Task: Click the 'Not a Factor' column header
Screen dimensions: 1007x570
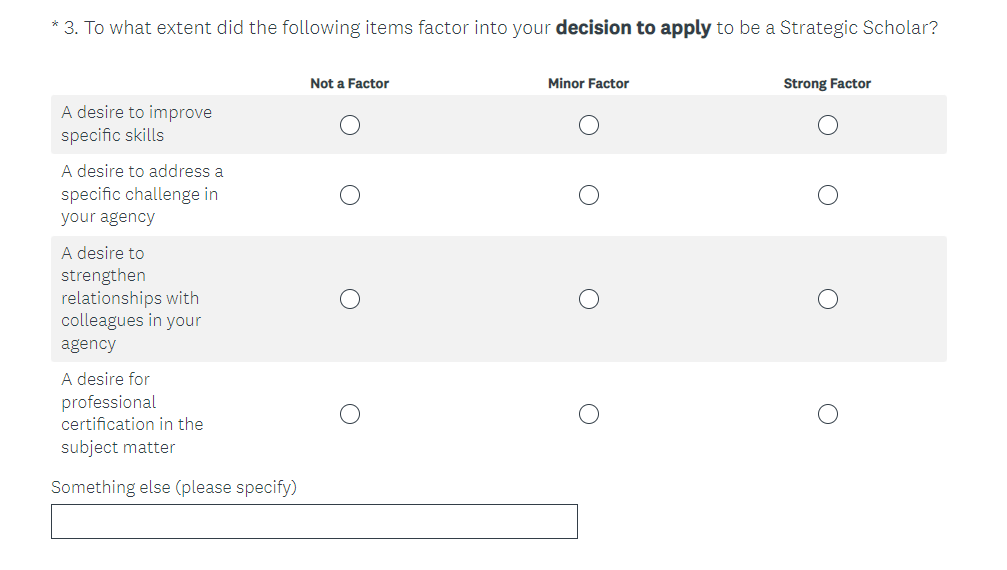Action: [x=349, y=84]
